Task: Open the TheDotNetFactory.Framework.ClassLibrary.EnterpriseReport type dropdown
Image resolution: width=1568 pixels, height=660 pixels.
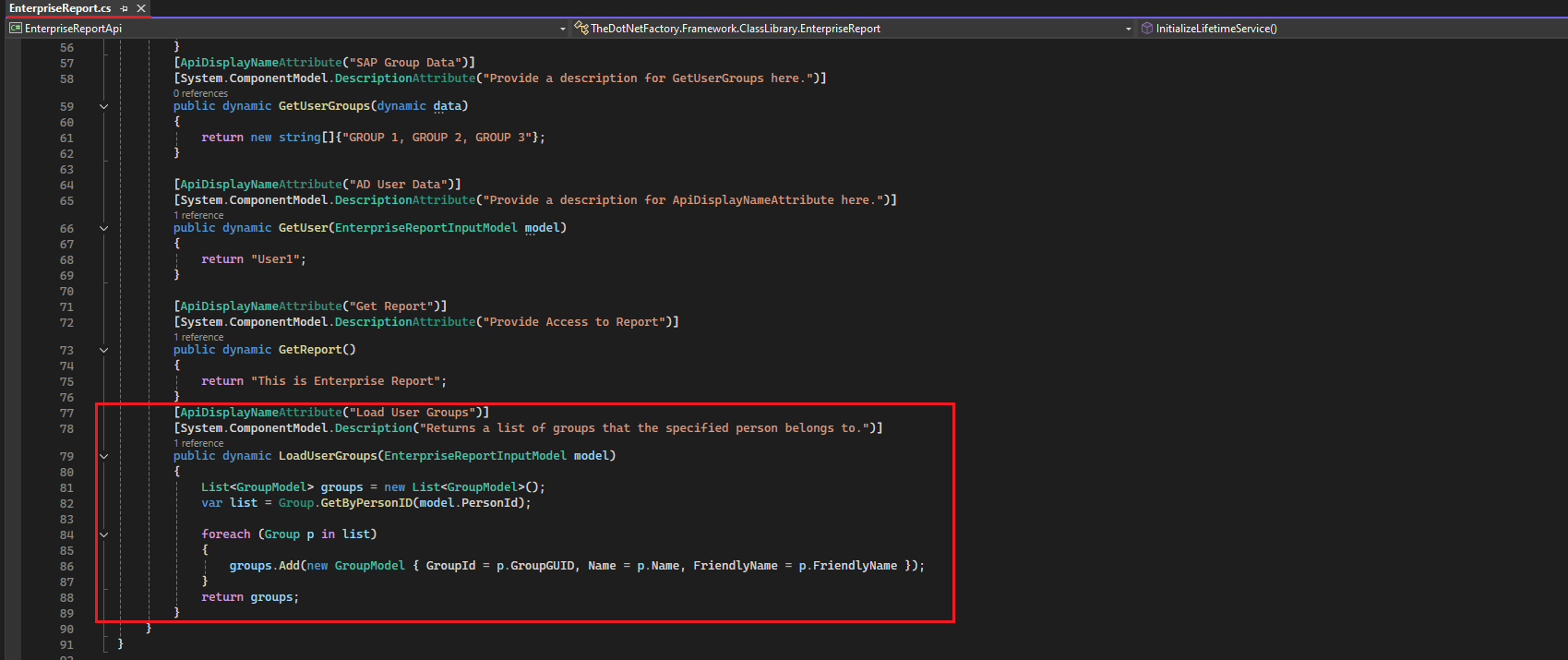Action: tap(1129, 29)
